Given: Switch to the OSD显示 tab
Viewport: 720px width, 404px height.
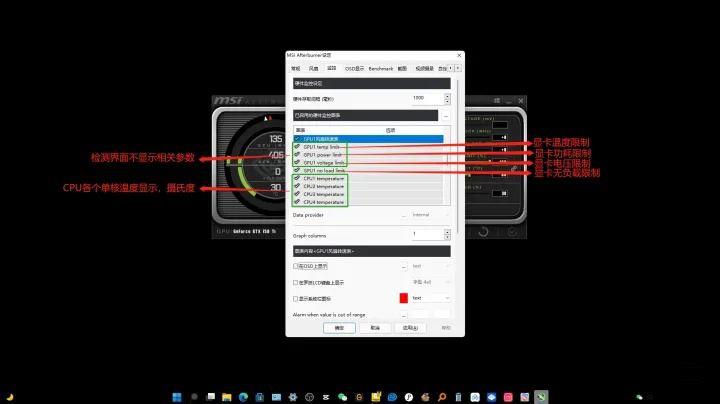Looking at the screenshot, I should point(354,68).
